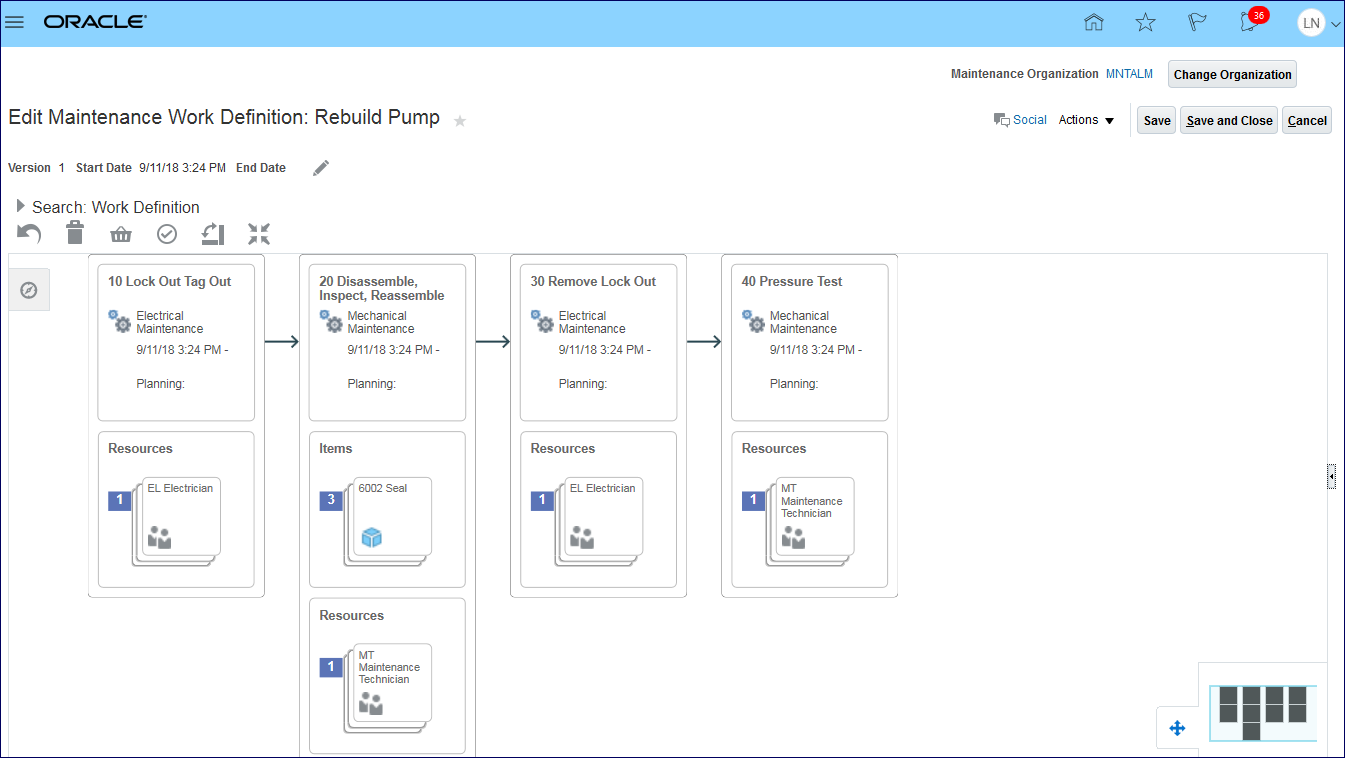The image size is (1345, 758).
Task: Expand the collapsed right side panel handle
Action: click(x=1331, y=477)
